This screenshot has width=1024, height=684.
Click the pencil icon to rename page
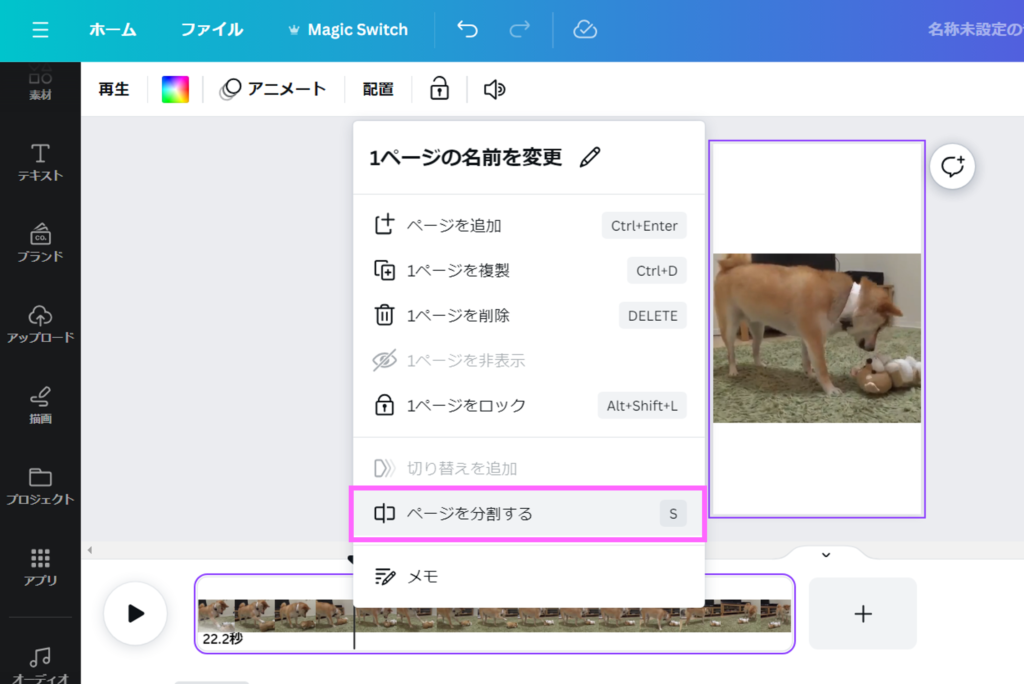590,157
